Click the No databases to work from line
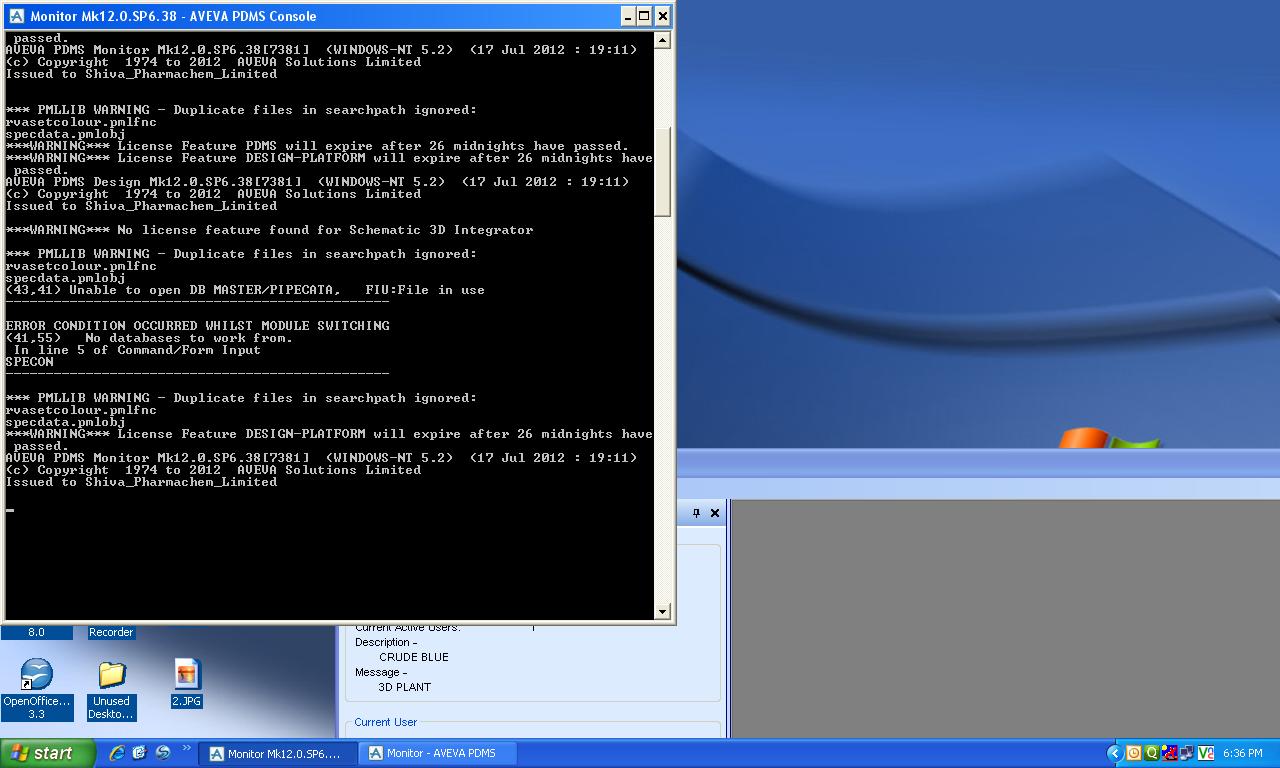1280x768 pixels. click(149, 338)
